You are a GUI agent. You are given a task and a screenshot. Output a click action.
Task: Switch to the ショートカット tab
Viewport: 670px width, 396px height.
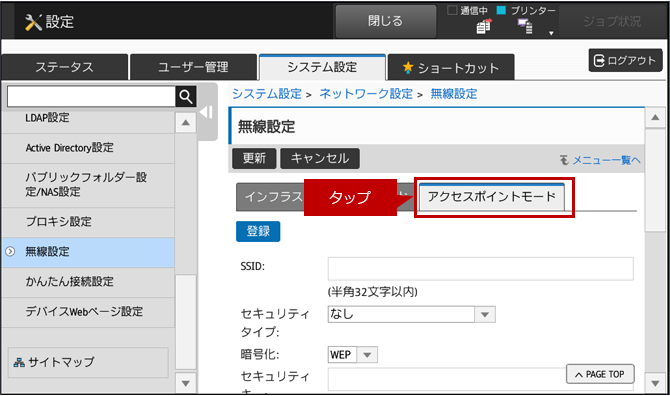pos(451,67)
